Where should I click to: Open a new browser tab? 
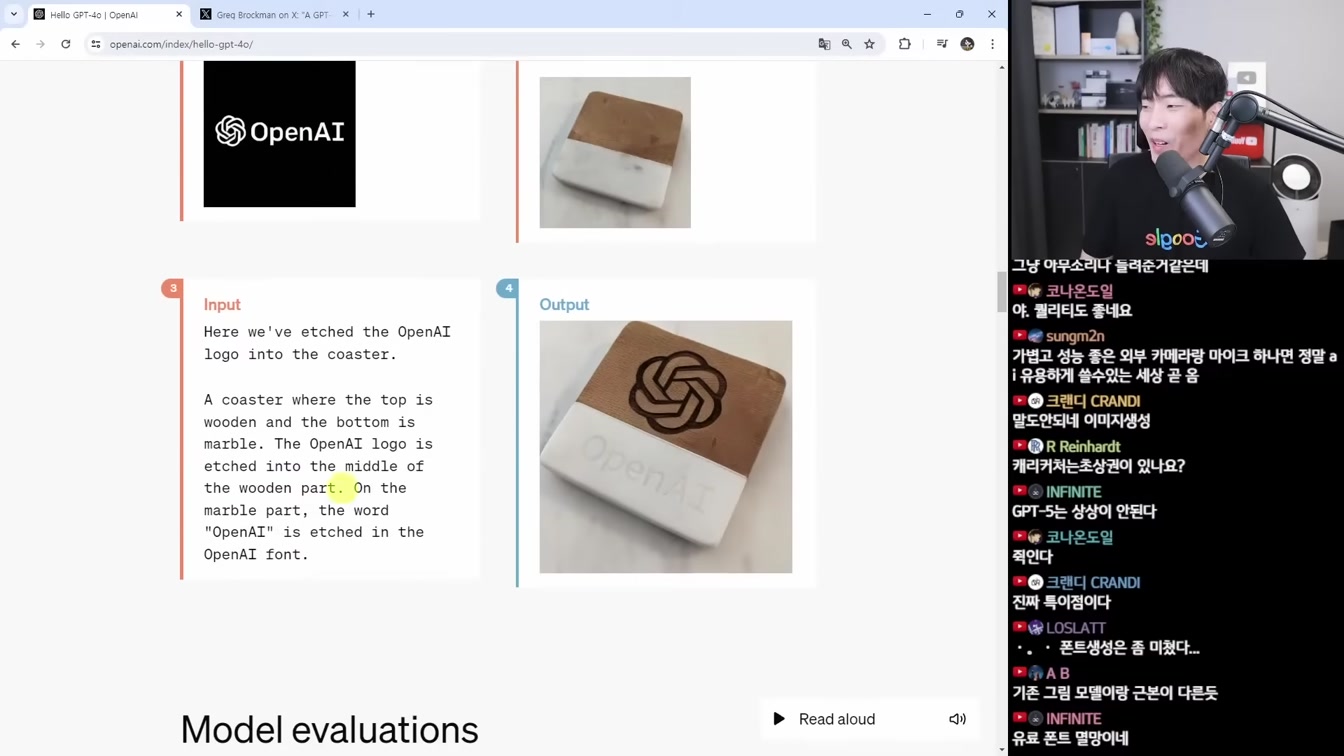pyautogui.click(x=371, y=14)
